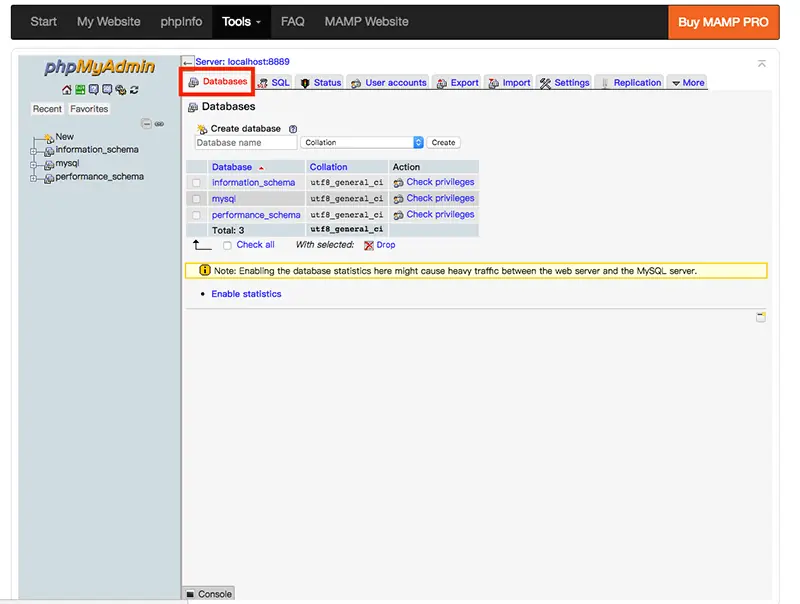Click the Recent button in sidebar
Image resolution: width=800 pixels, height=604 pixels.
click(47, 109)
